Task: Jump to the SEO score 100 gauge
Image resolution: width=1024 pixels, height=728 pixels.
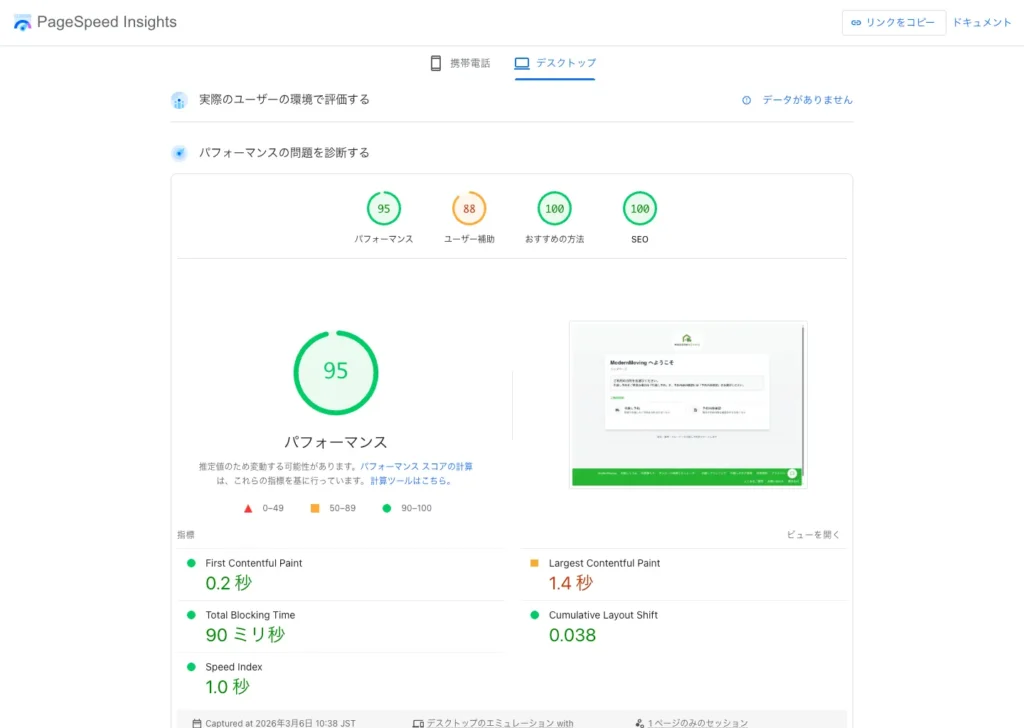Action: coord(639,209)
